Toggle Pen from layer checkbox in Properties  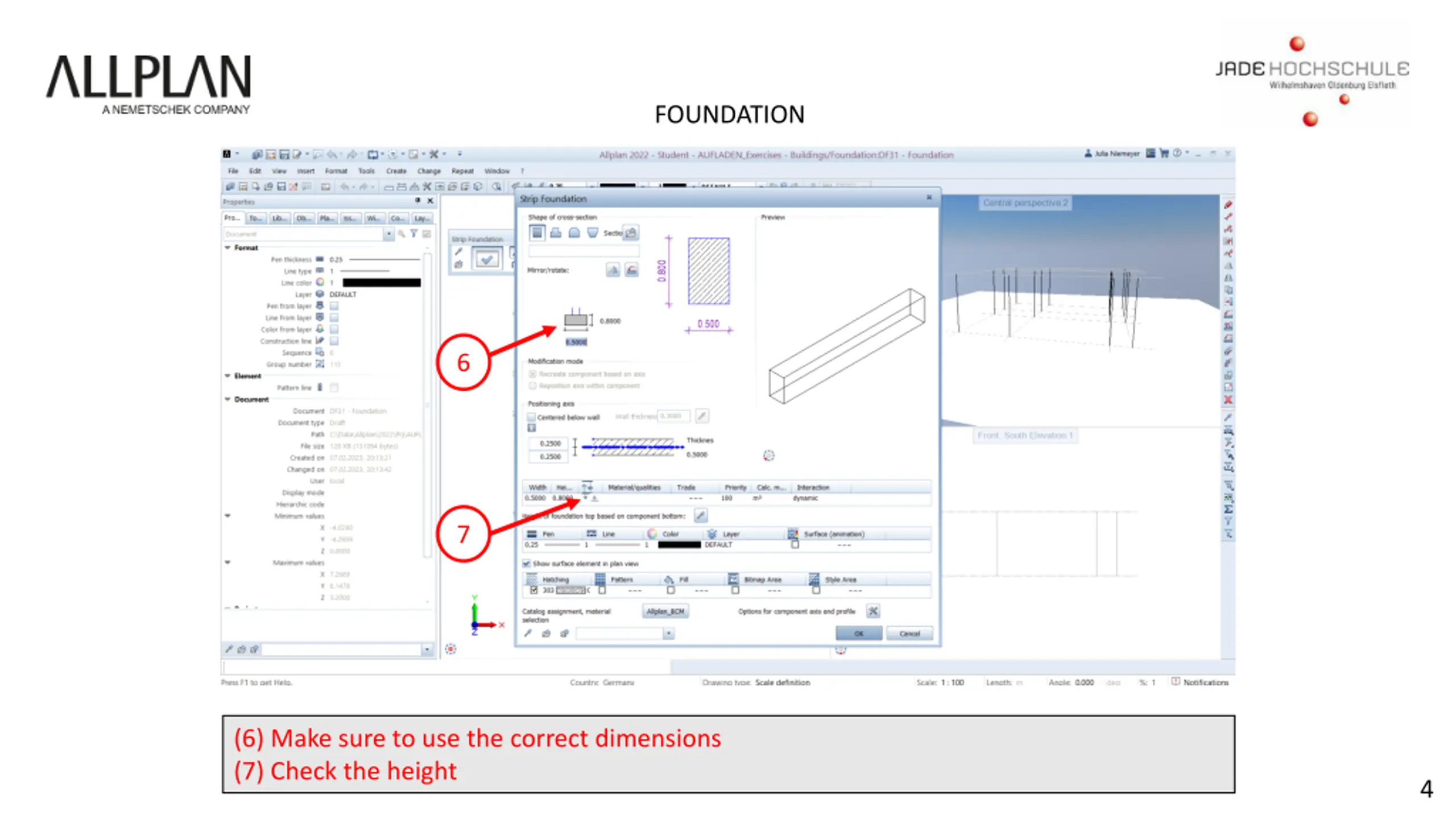tap(334, 306)
